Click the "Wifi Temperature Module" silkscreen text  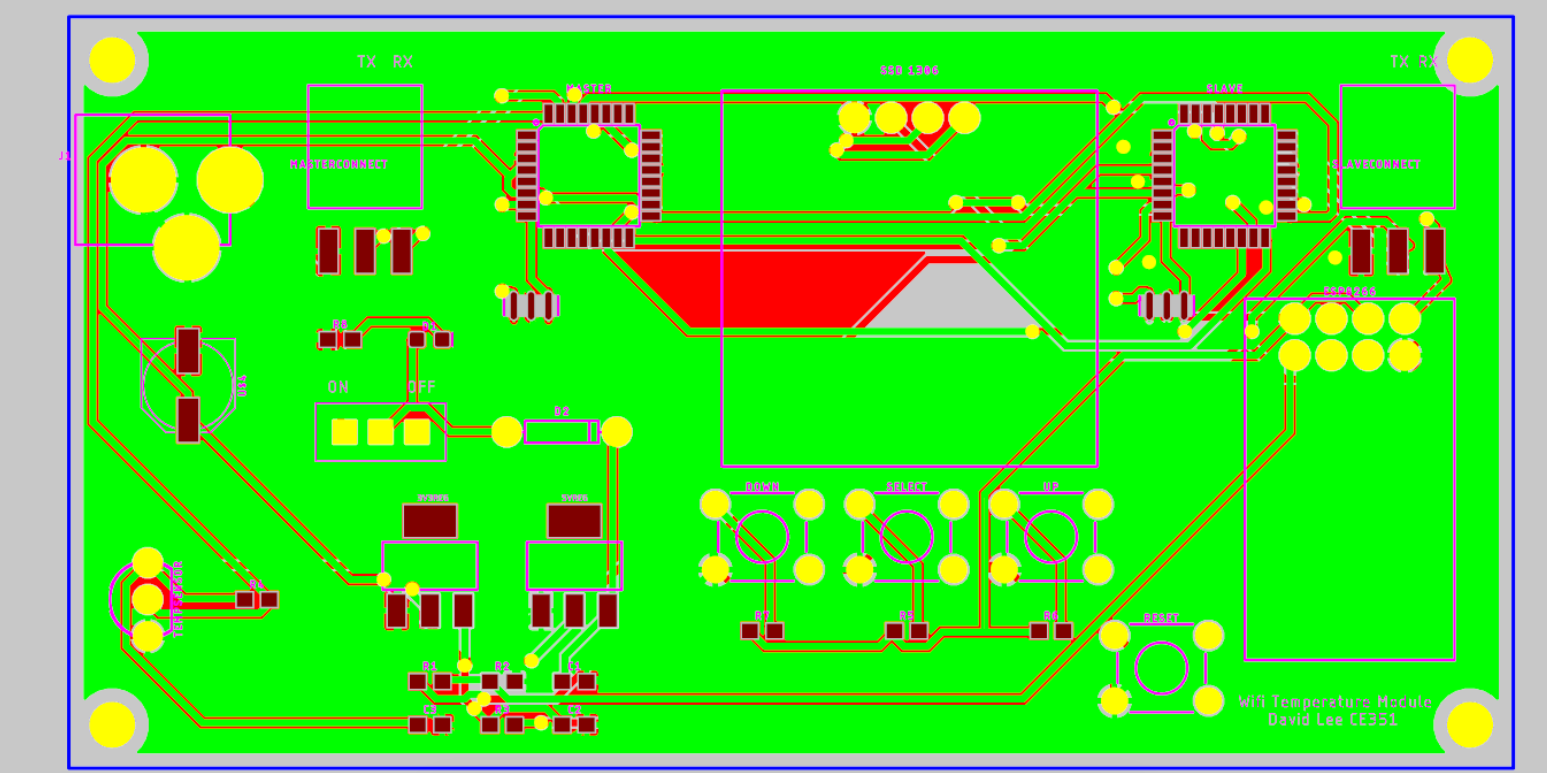(x=1334, y=702)
